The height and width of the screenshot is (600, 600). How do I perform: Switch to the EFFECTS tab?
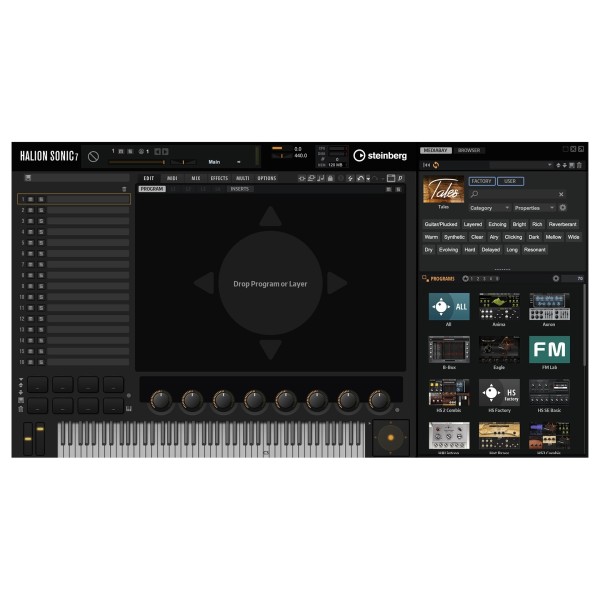[219, 178]
